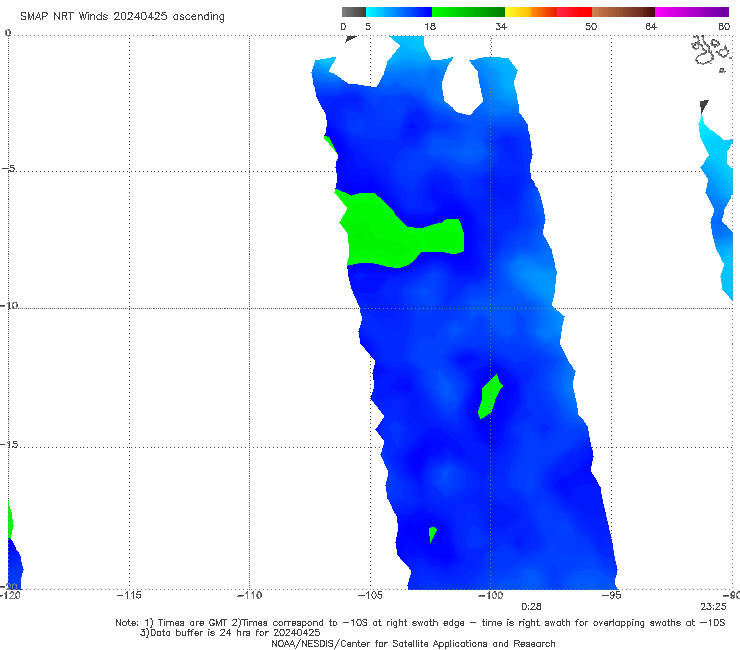This screenshot has width=740, height=650.
Task: Click the latitude label "-10"
Action: (x=9, y=305)
